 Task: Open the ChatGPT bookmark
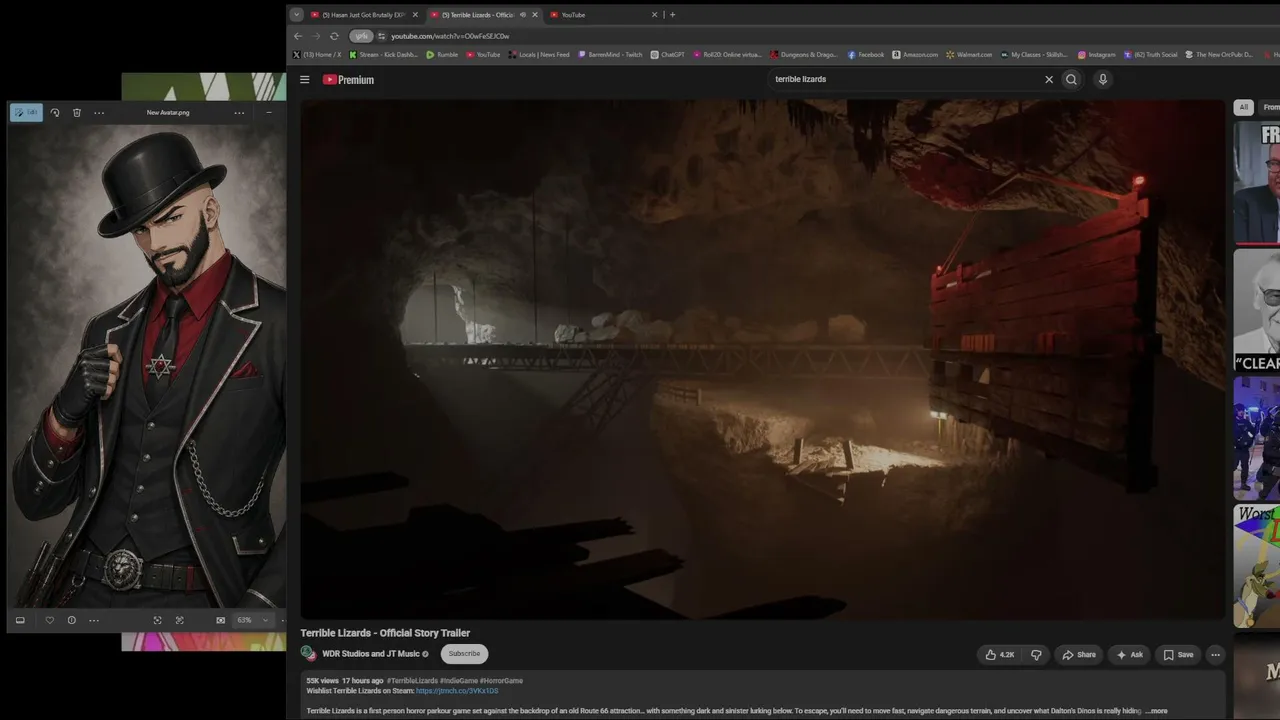[x=667, y=55]
